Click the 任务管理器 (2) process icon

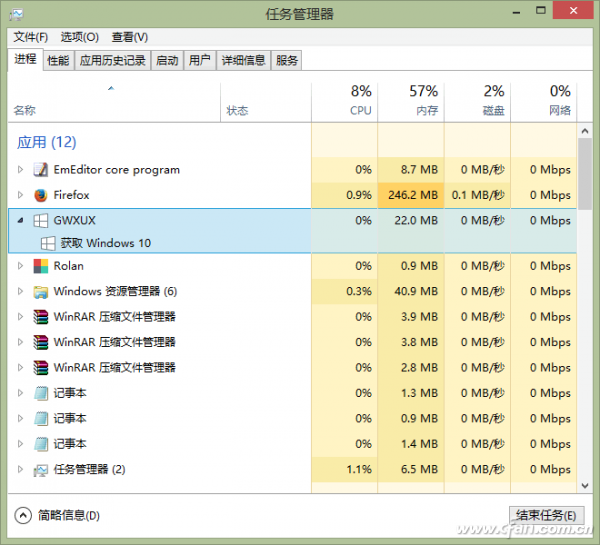pos(41,470)
